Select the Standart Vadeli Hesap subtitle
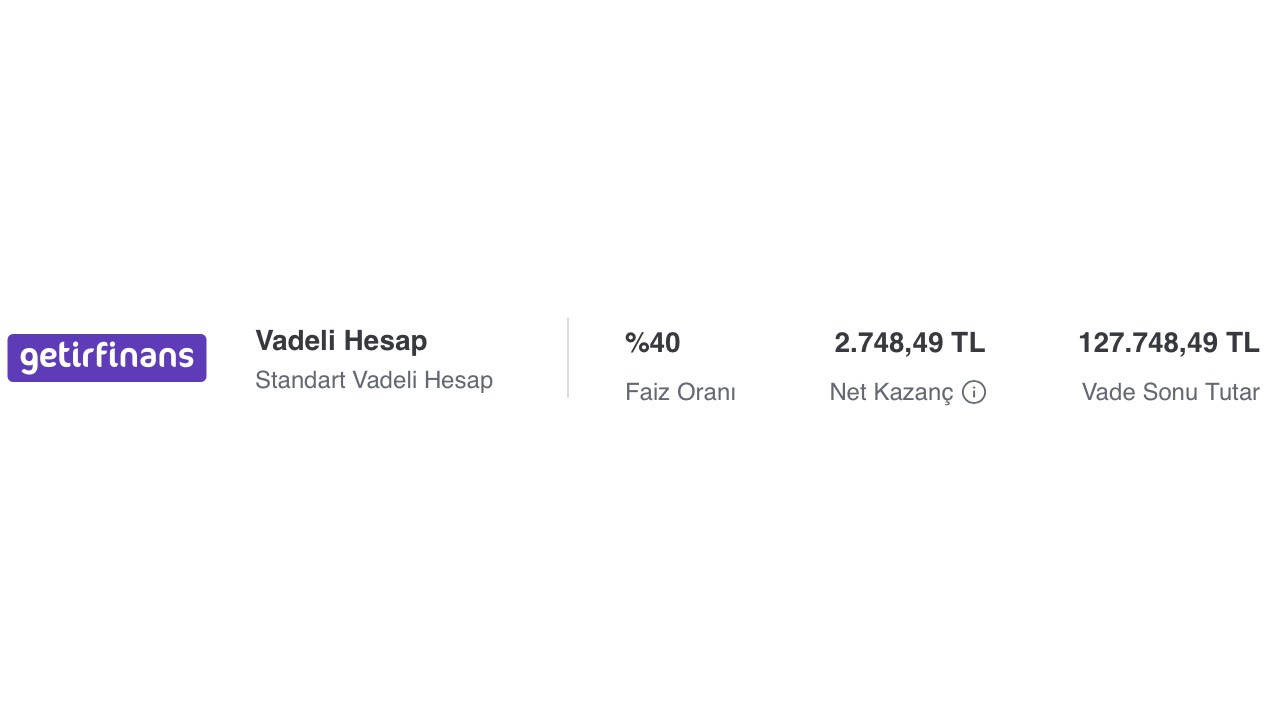The height and width of the screenshot is (720, 1280). 373,380
